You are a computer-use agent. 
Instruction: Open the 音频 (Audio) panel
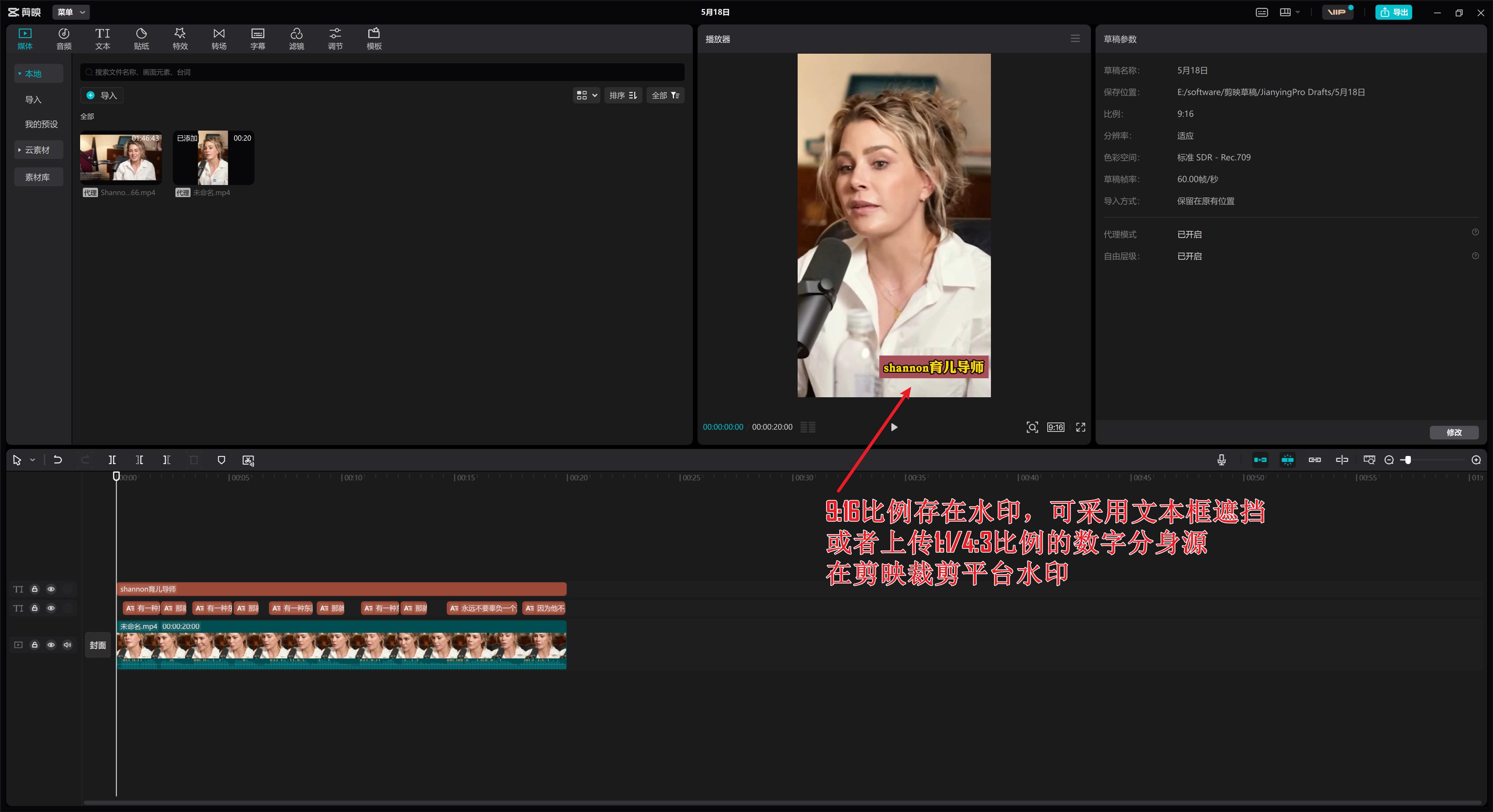[64, 38]
